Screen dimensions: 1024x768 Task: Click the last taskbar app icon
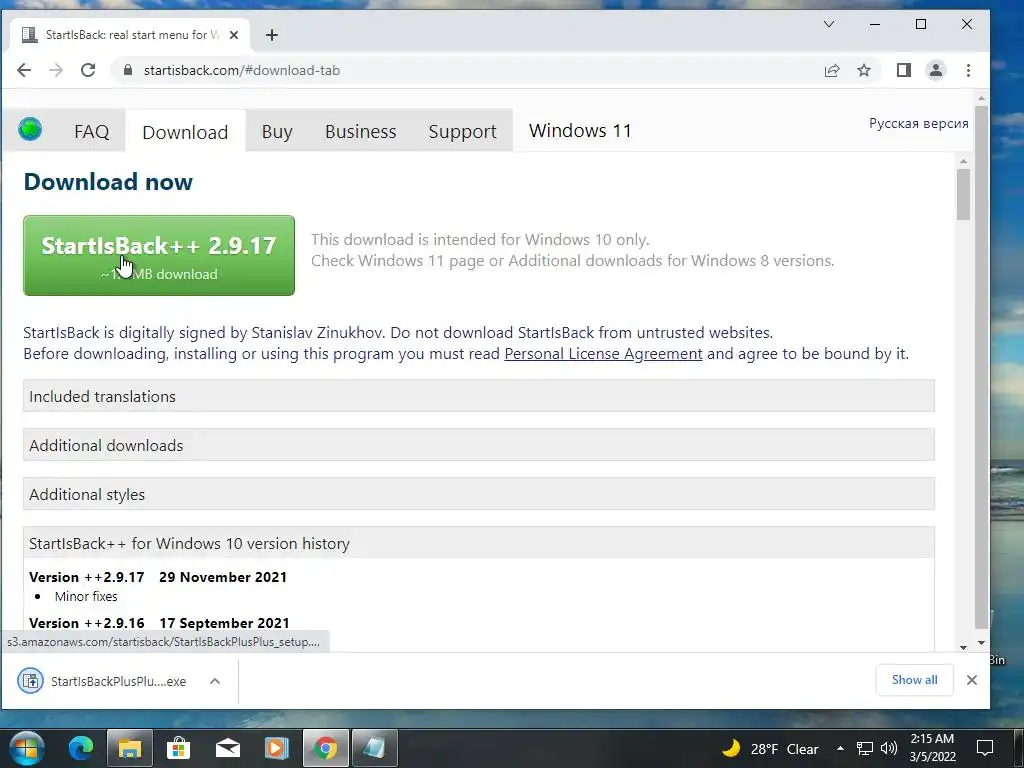[x=375, y=748]
